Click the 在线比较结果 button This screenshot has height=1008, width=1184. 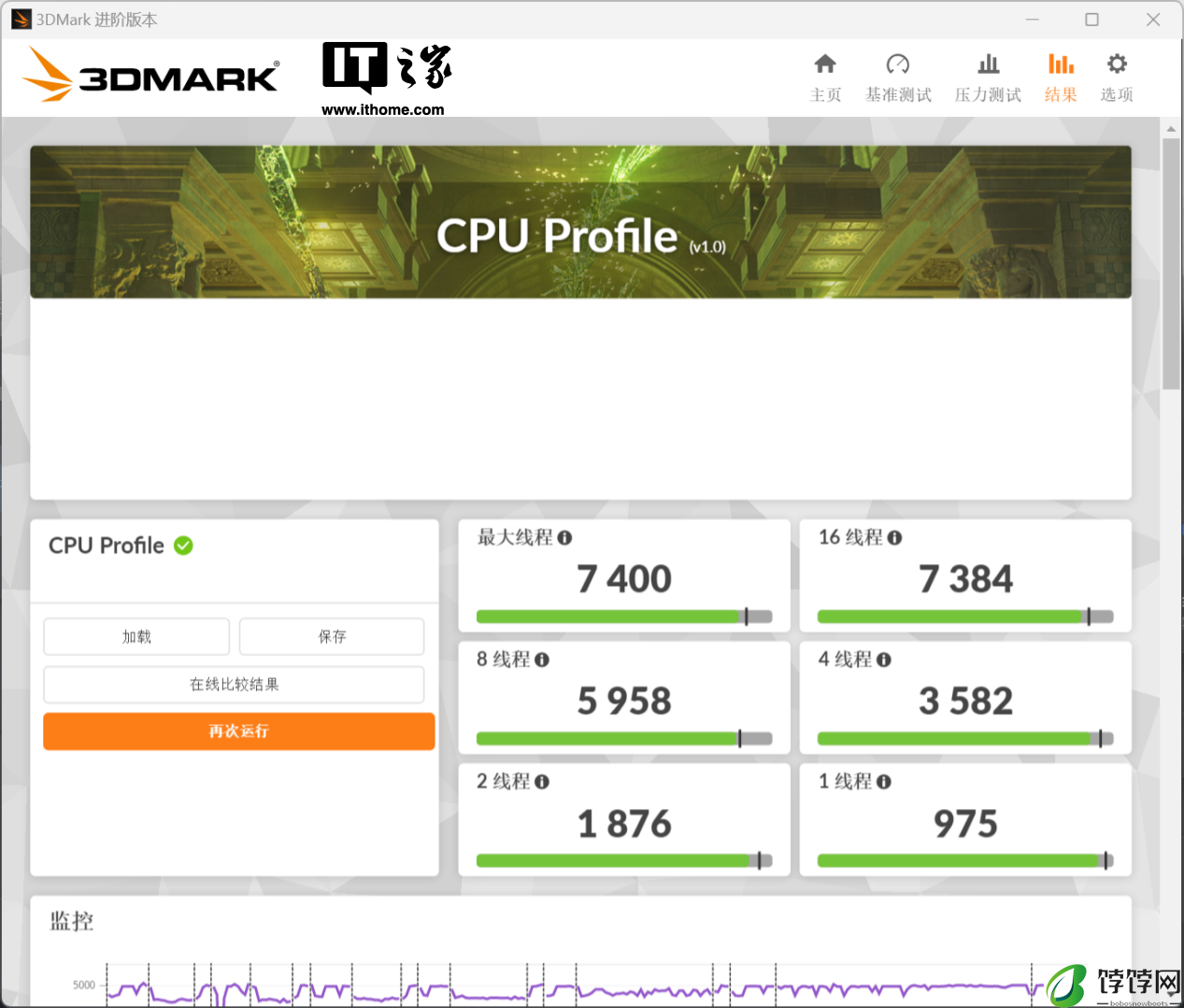click(234, 684)
